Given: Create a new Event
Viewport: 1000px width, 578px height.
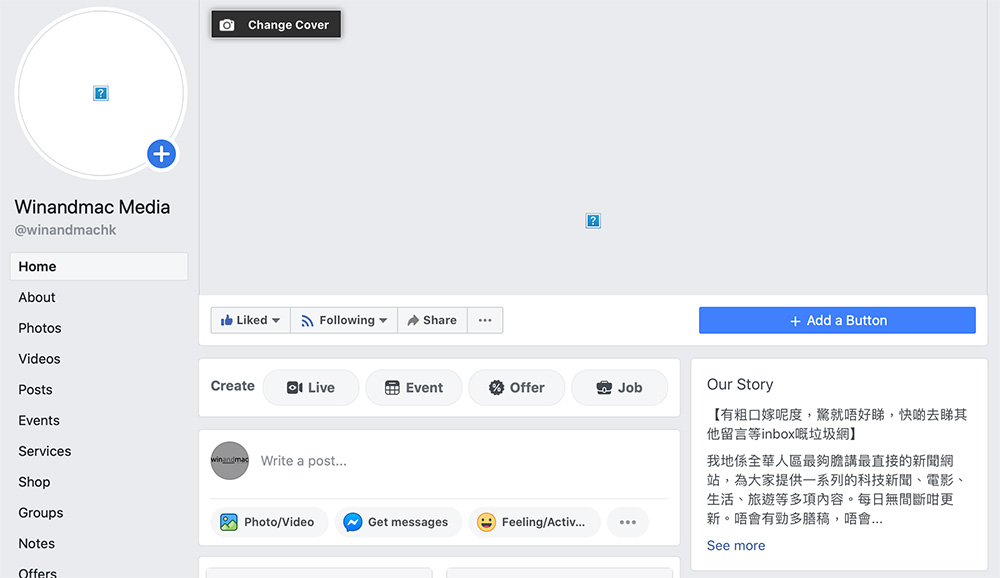Looking at the screenshot, I should [414, 388].
